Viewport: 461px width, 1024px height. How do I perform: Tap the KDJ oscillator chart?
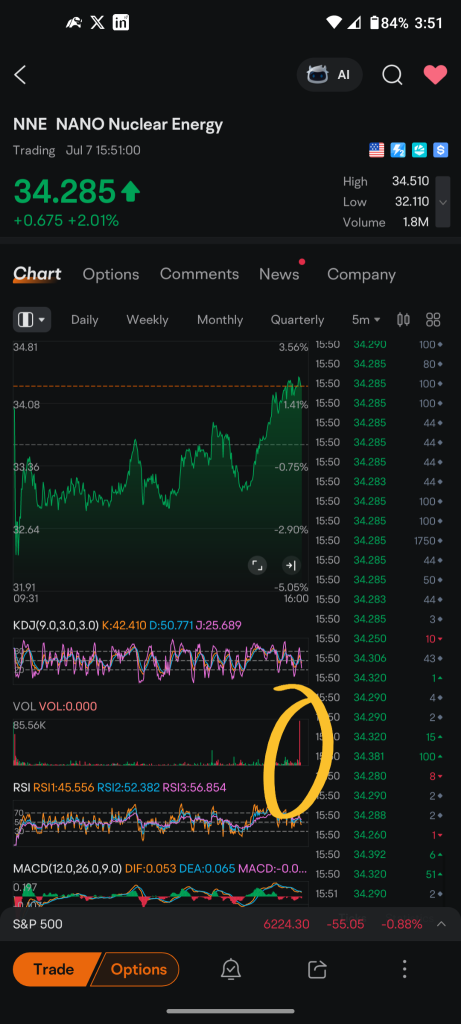(161, 661)
